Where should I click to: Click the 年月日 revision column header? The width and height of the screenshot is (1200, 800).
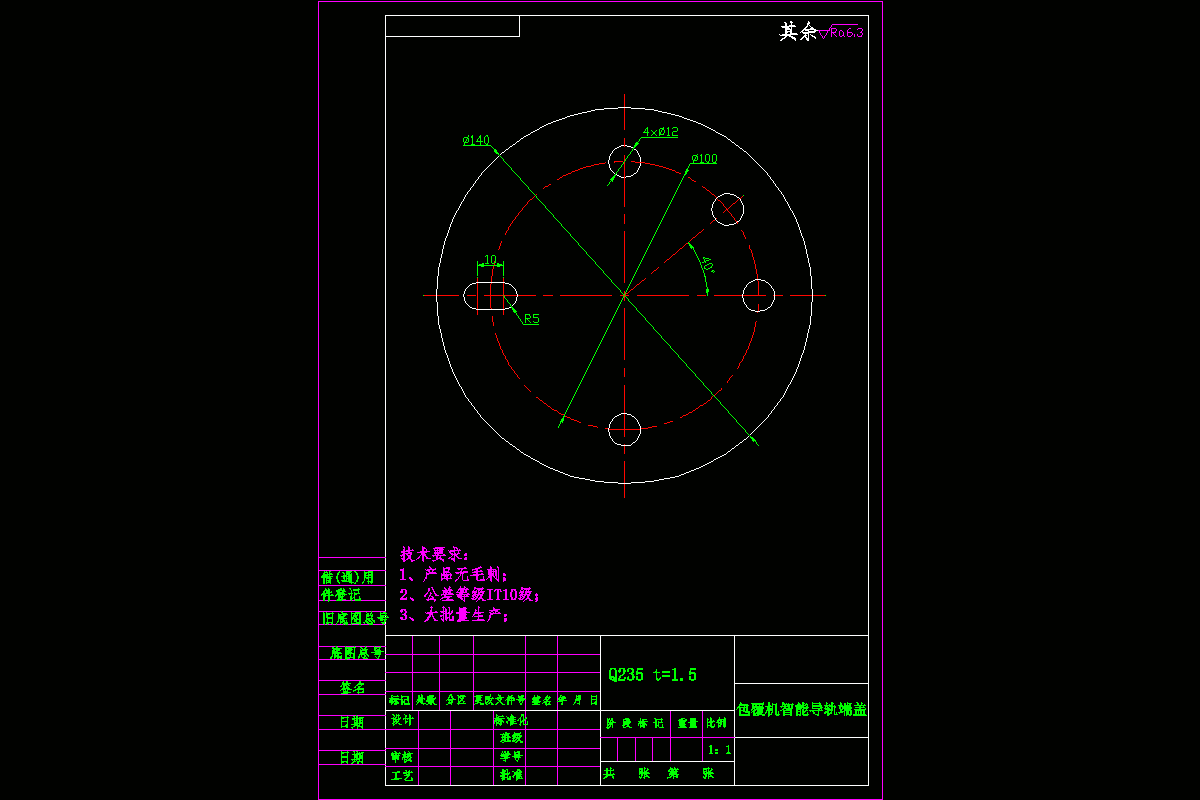pos(578,701)
